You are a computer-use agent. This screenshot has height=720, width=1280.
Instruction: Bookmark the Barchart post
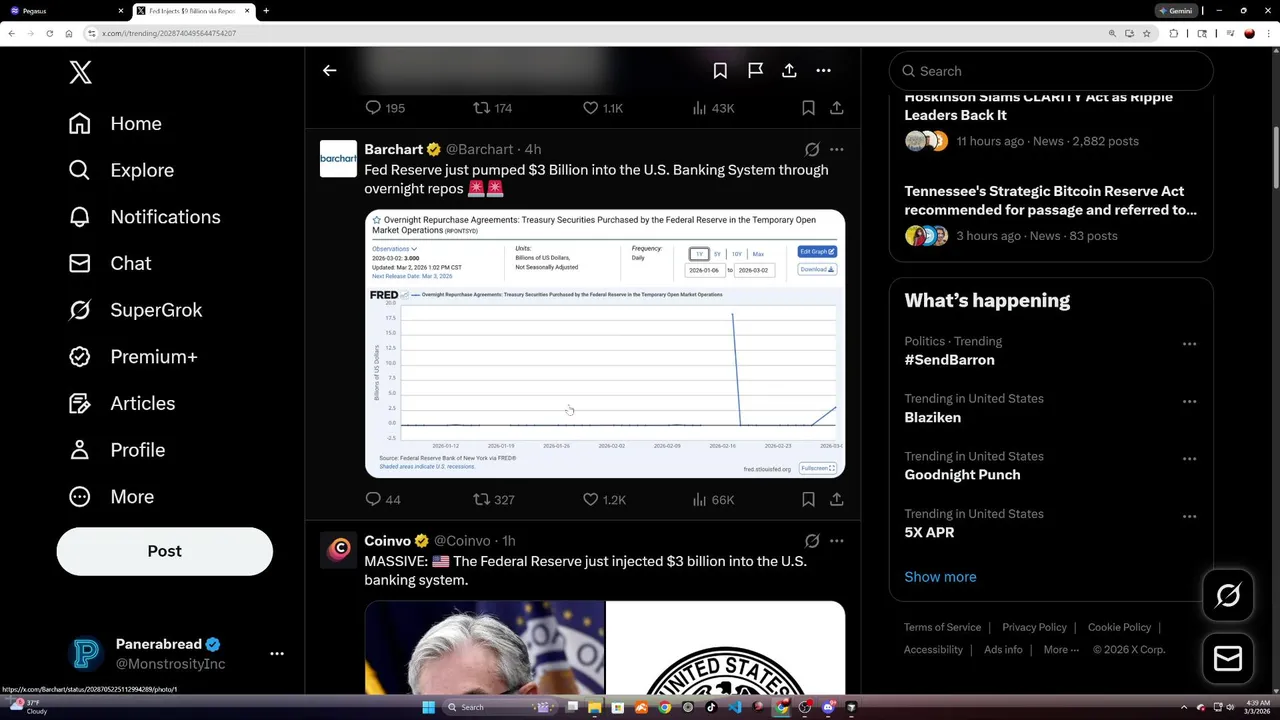[x=808, y=499]
